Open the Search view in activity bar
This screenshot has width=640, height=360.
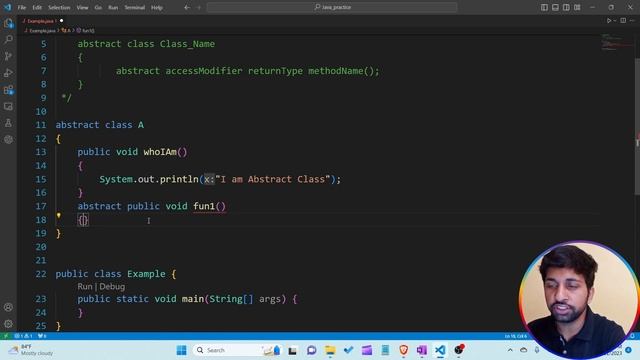coord(8,40)
